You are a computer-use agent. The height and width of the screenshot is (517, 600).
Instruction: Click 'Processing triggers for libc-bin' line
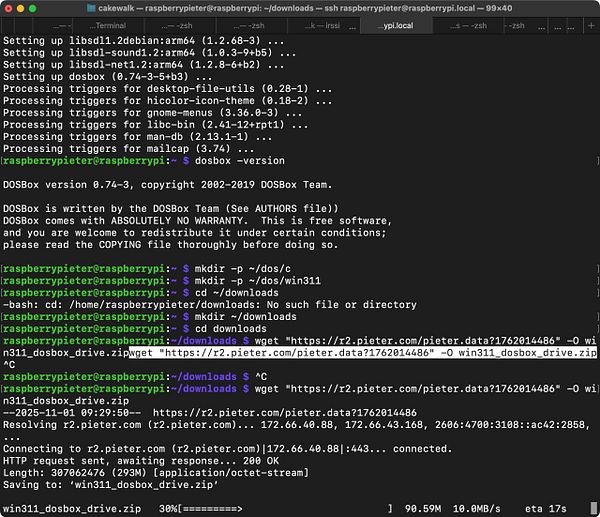pos(155,125)
